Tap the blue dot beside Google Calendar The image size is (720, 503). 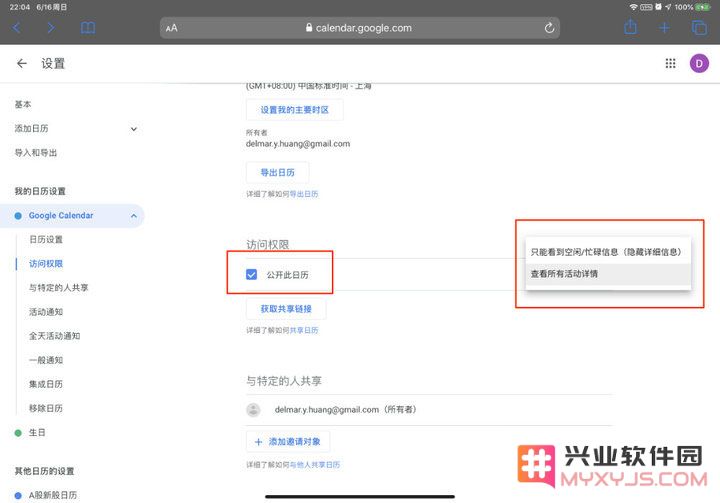click(x=18, y=216)
